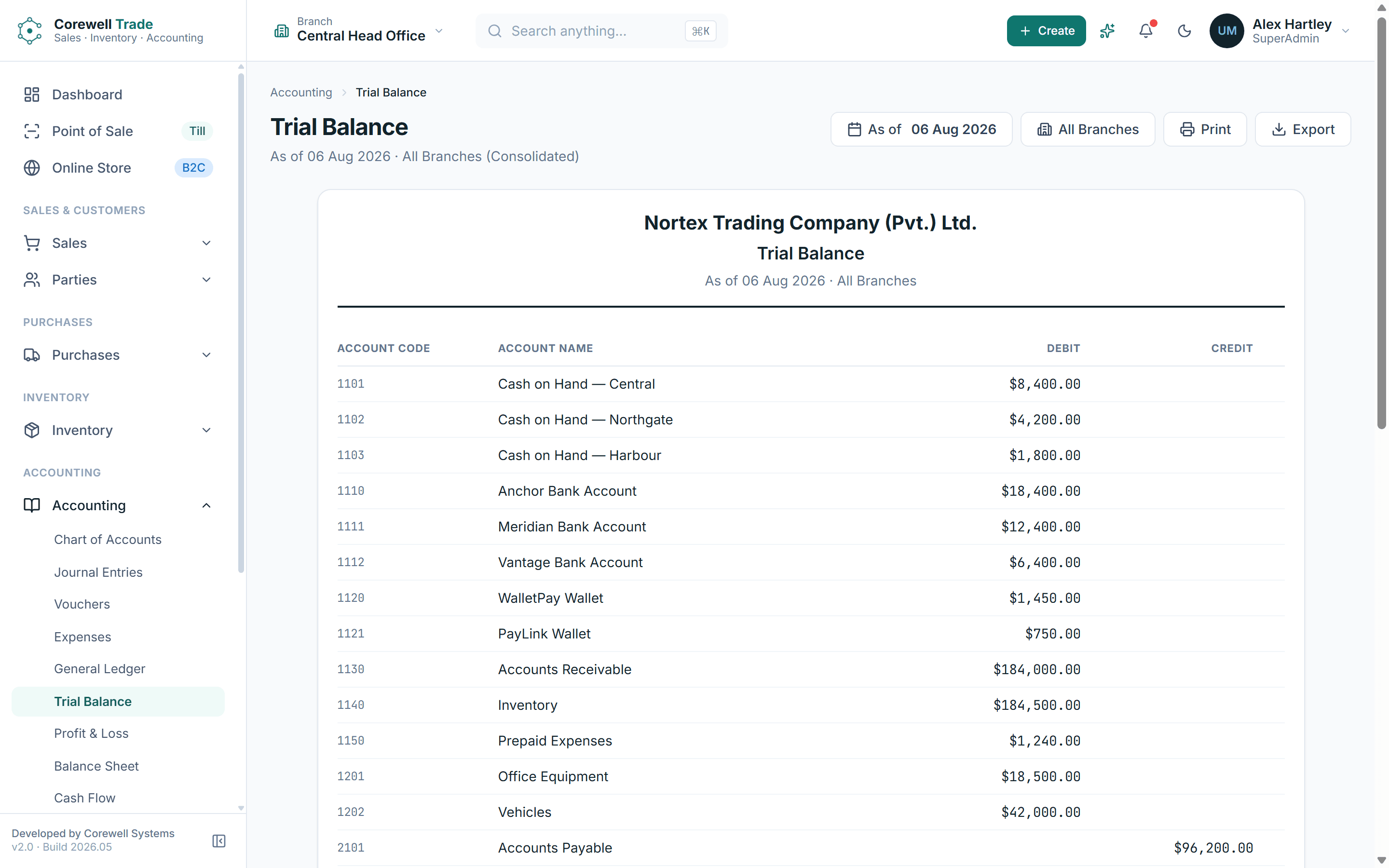Image resolution: width=1389 pixels, height=868 pixels.
Task: Open the AI sparkles assistant icon
Action: (x=1106, y=30)
